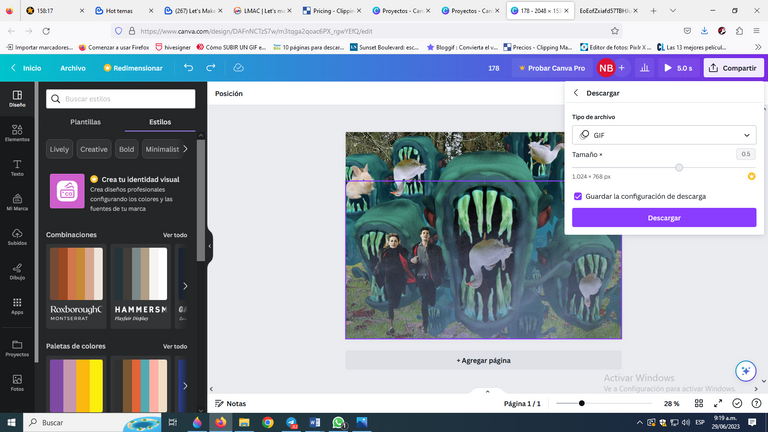Image resolution: width=768 pixels, height=432 pixels.
Task: Reload the browser page
Action: [x=46, y=31]
